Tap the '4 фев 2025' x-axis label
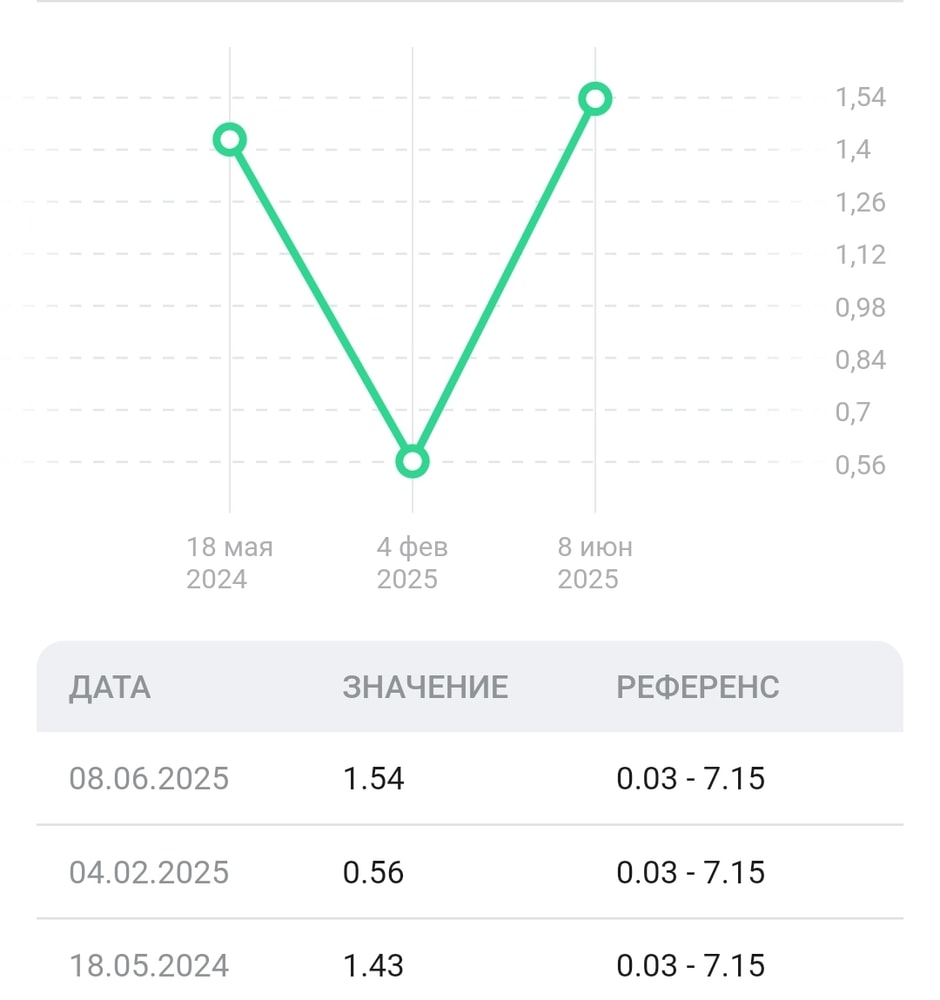The height and width of the screenshot is (1000, 940). coord(411,563)
